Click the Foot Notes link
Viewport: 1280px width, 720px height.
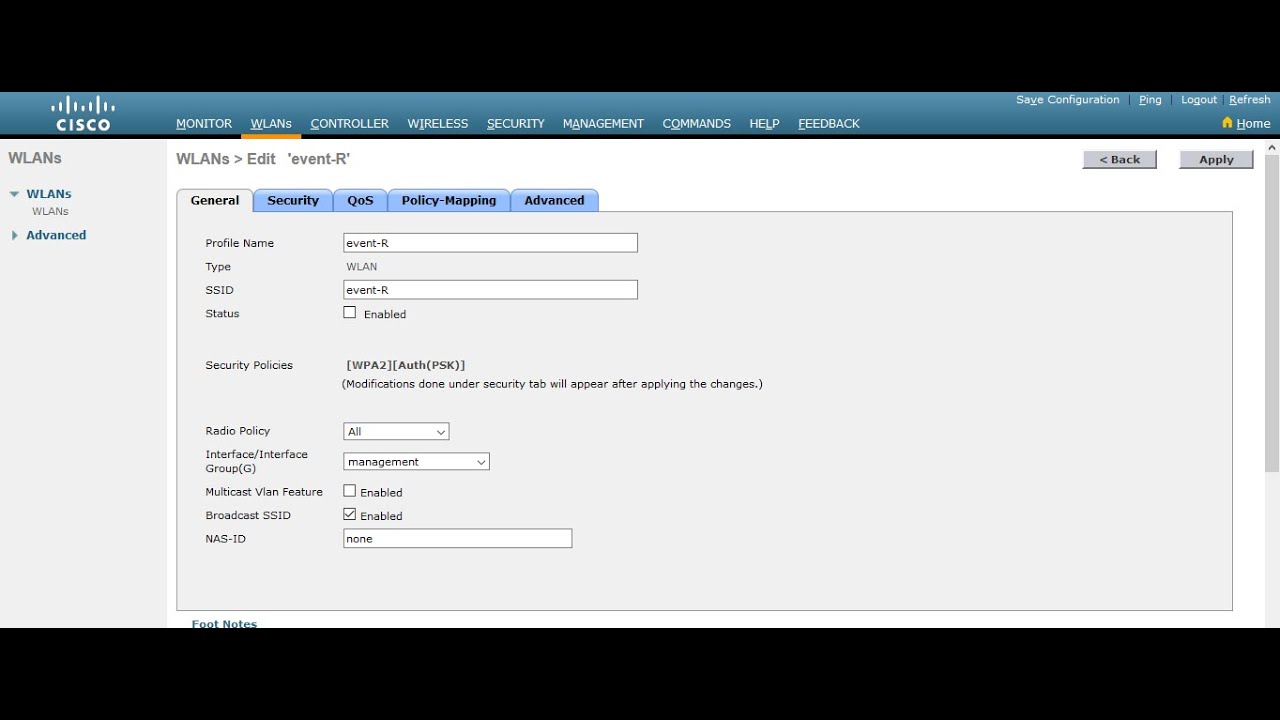point(224,623)
